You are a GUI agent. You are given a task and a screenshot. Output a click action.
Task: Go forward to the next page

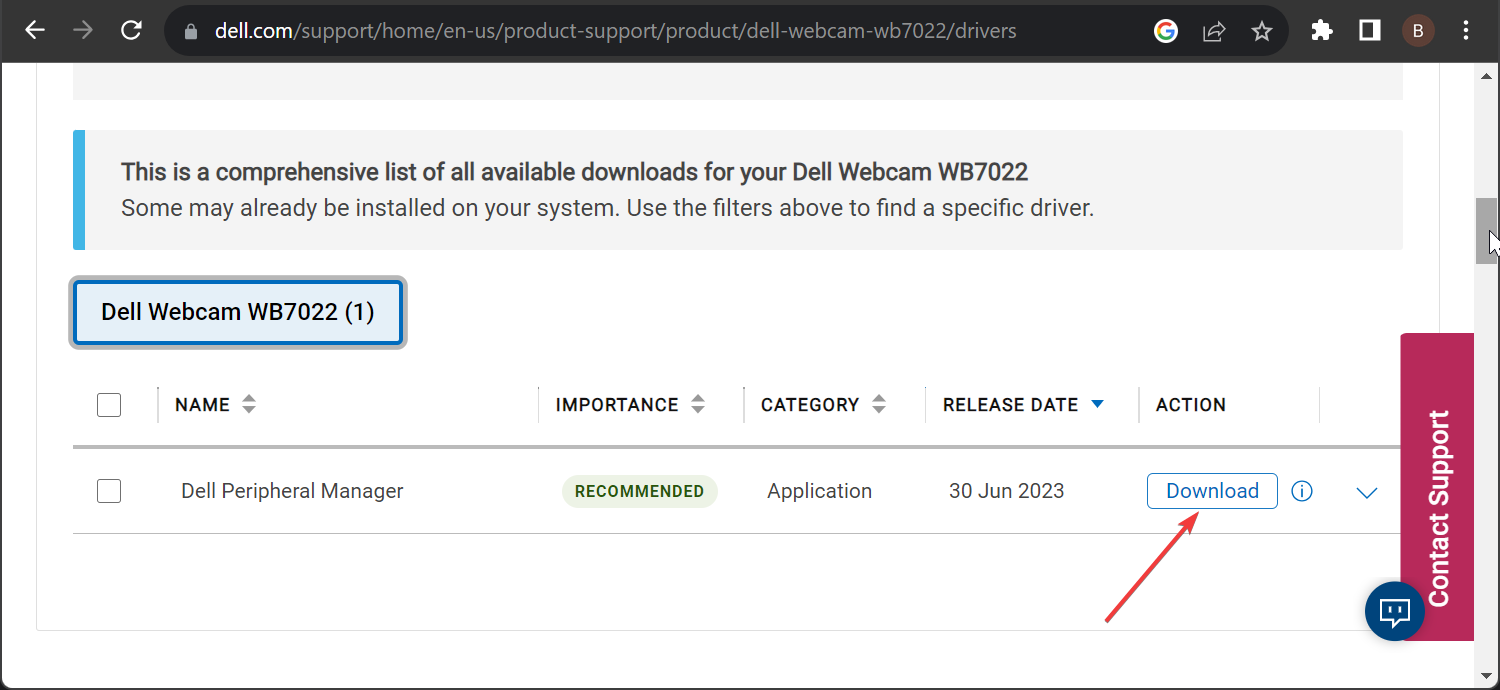(x=83, y=31)
